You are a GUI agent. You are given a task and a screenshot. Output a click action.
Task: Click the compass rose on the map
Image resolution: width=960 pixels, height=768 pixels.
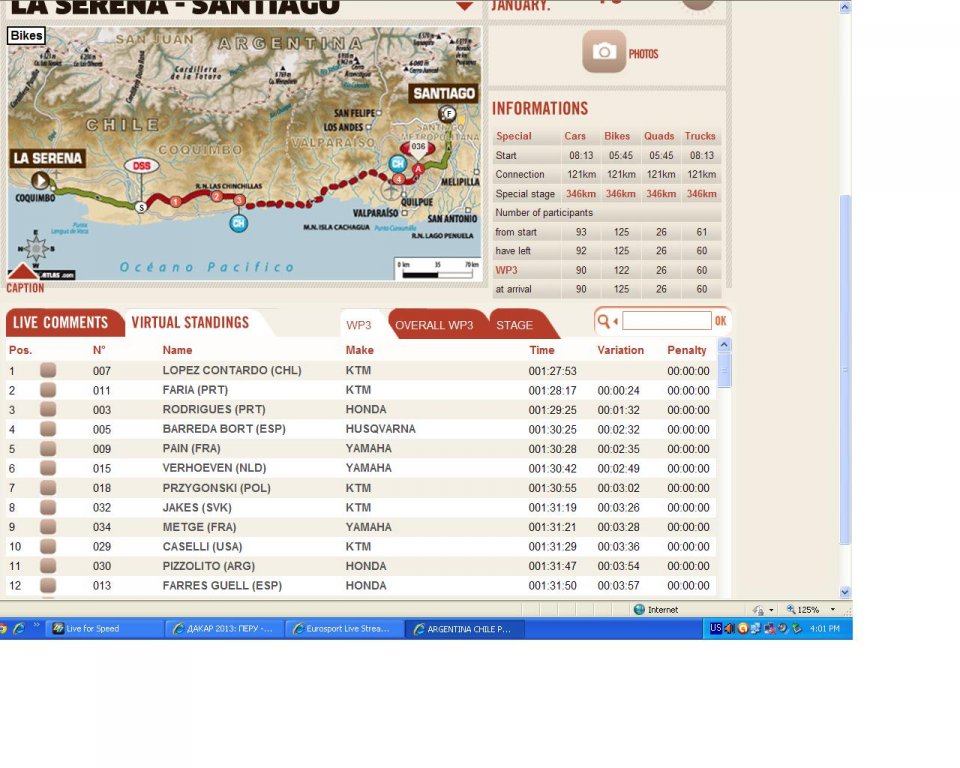point(36,249)
